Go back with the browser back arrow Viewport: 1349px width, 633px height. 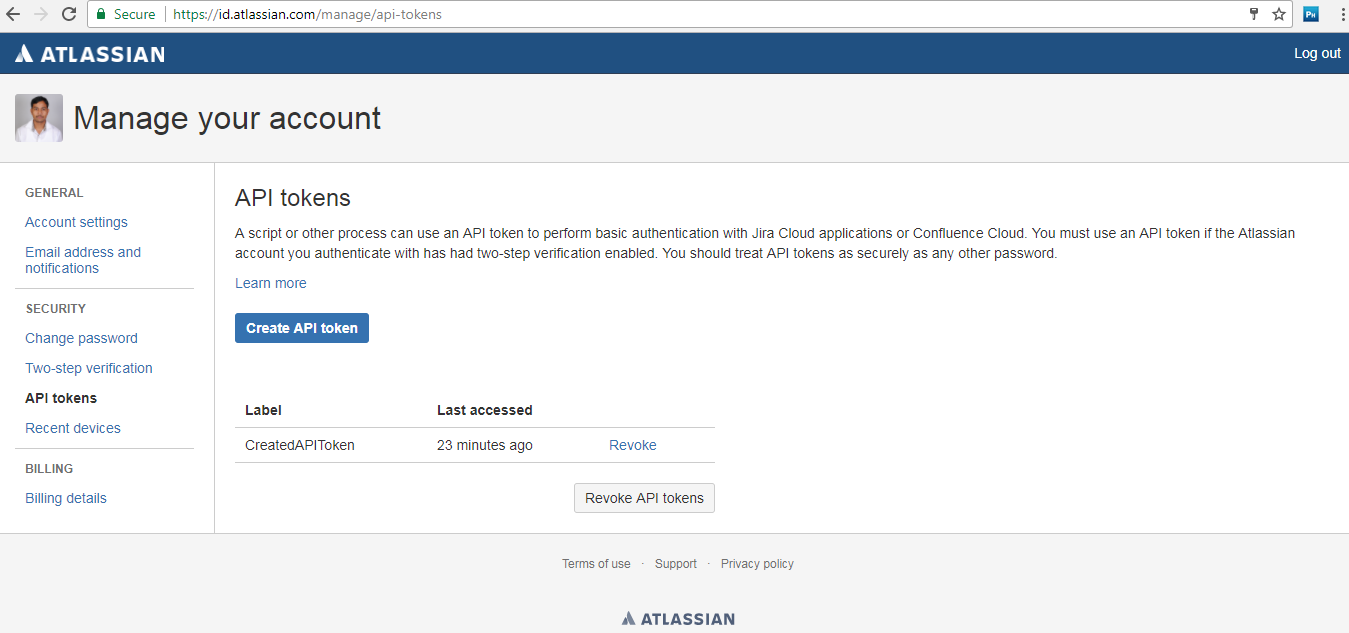13,14
